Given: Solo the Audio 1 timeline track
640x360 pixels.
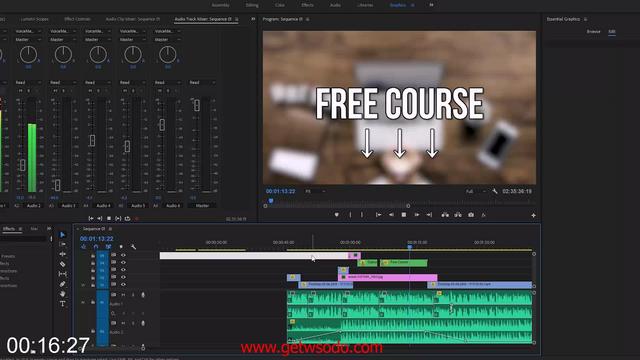Looking at the screenshot, I should (133, 295).
